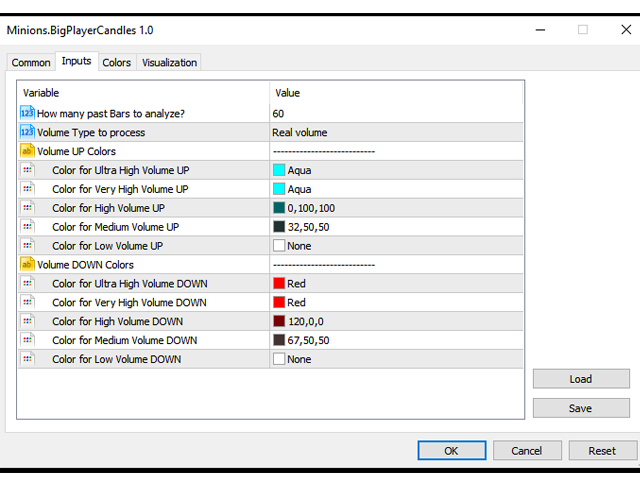Save the current inputs to file

[581, 408]
